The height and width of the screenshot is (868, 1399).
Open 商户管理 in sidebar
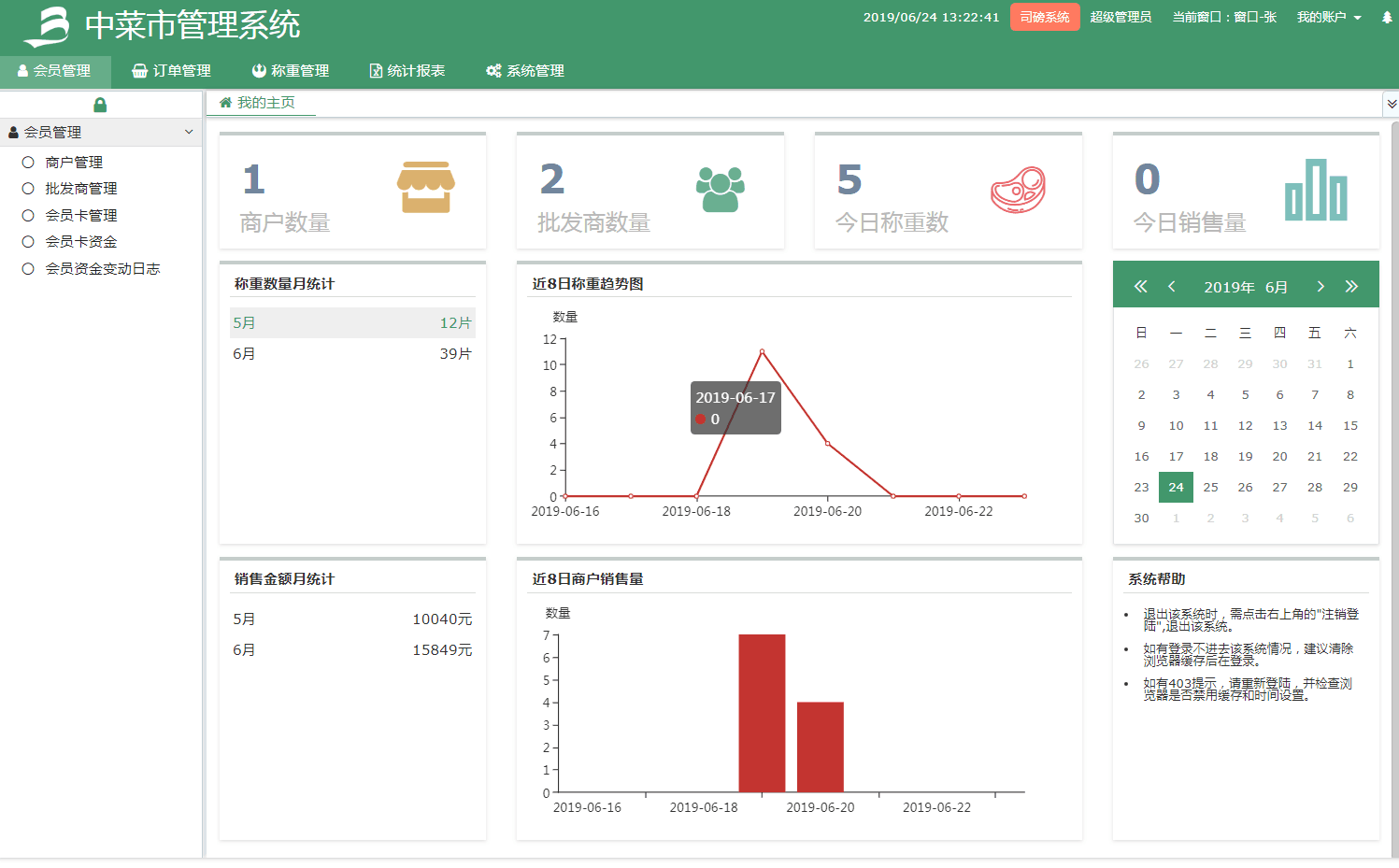point(74,163)
